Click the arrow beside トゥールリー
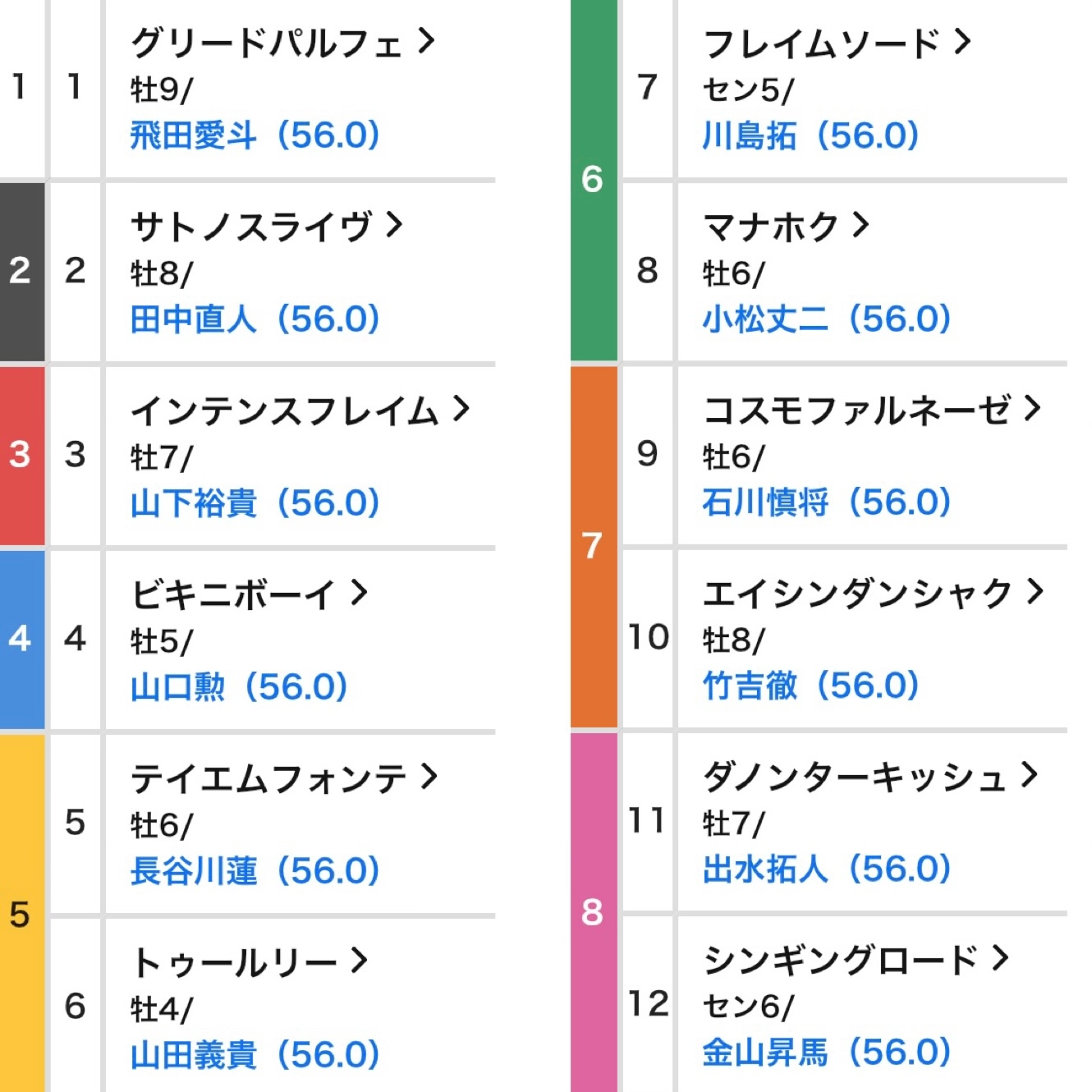The image size is (1092, 1092). (359, 960)
